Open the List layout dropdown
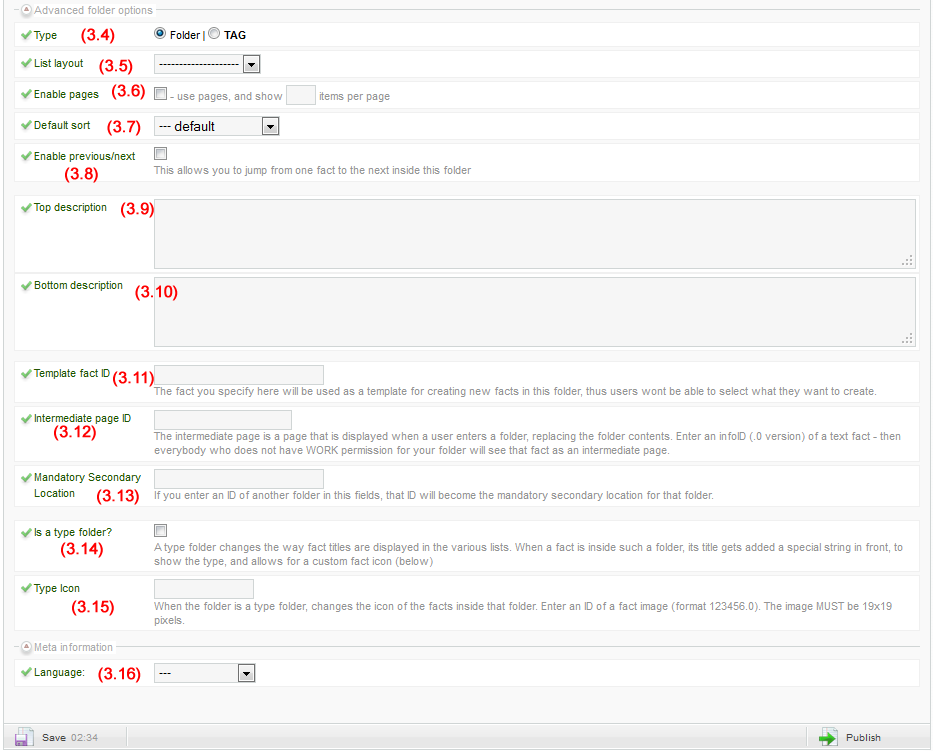The image size is (933, 751). 251,63
